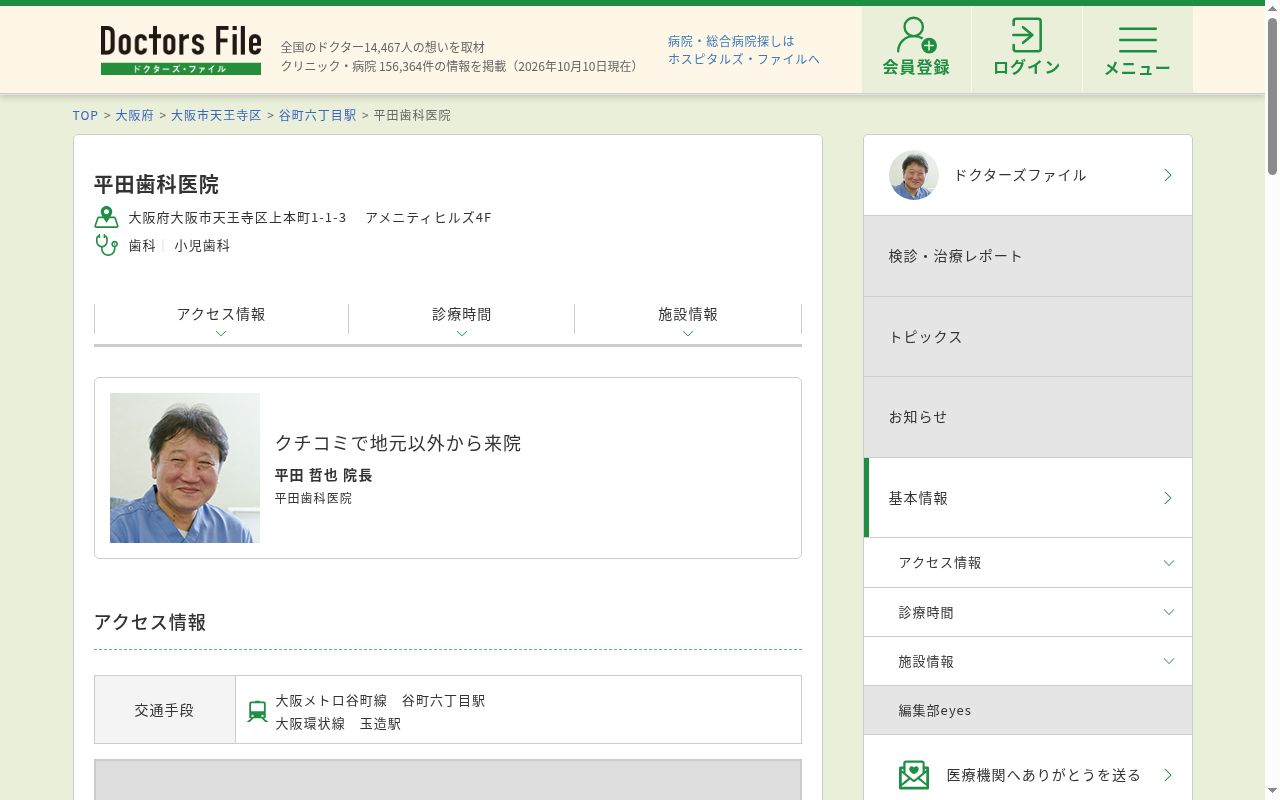Click アメニティヒルズ4F building name
Viewport: 1280px width, 800px height.
[428, 217]
